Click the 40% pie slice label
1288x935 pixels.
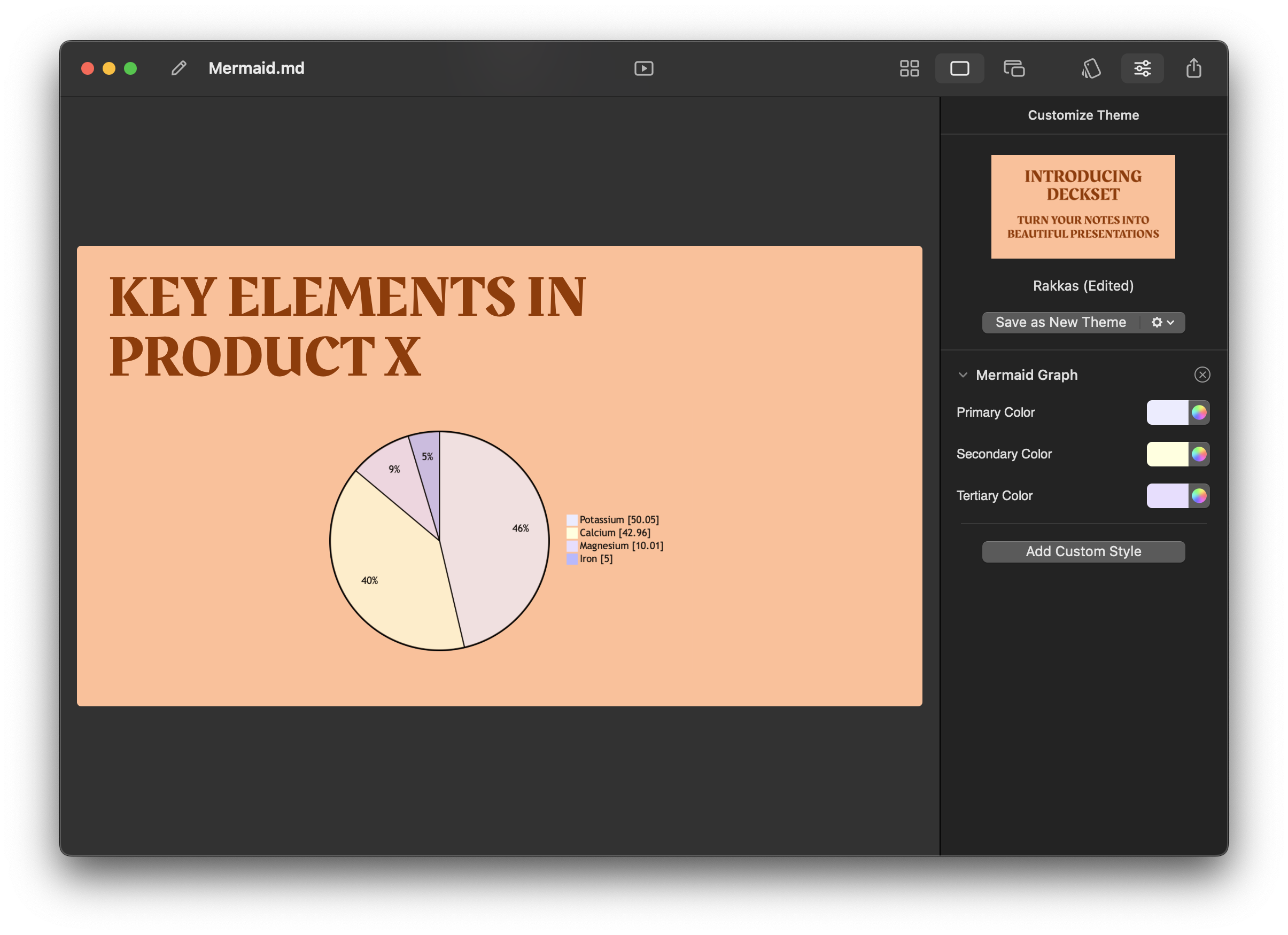point(369,581)
